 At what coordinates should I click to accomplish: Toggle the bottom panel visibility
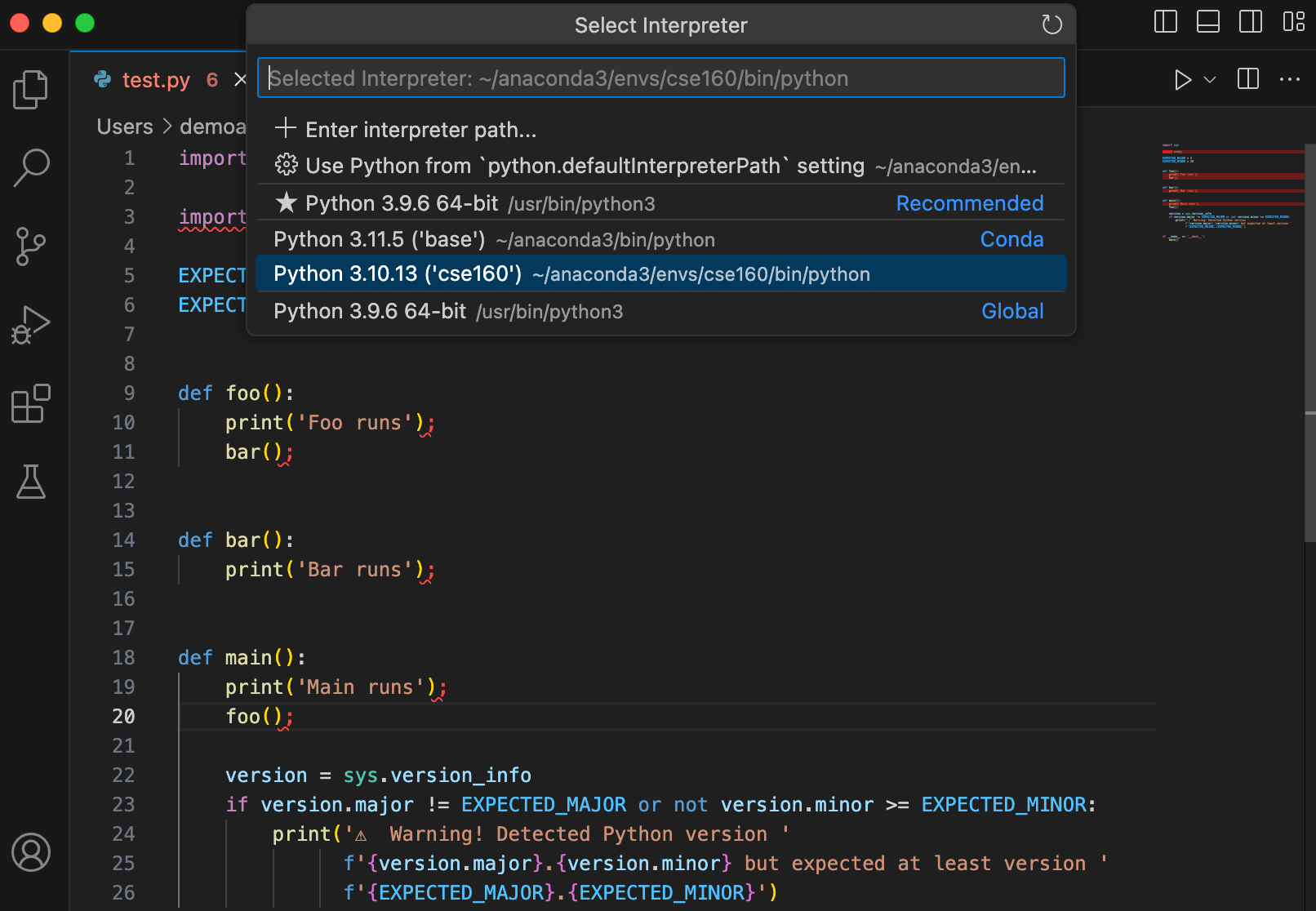pyautogui.click(x=1207, y=22)
